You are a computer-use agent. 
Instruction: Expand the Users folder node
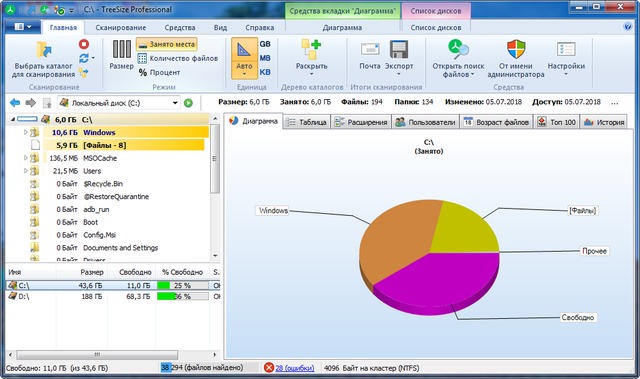[25, 171]
